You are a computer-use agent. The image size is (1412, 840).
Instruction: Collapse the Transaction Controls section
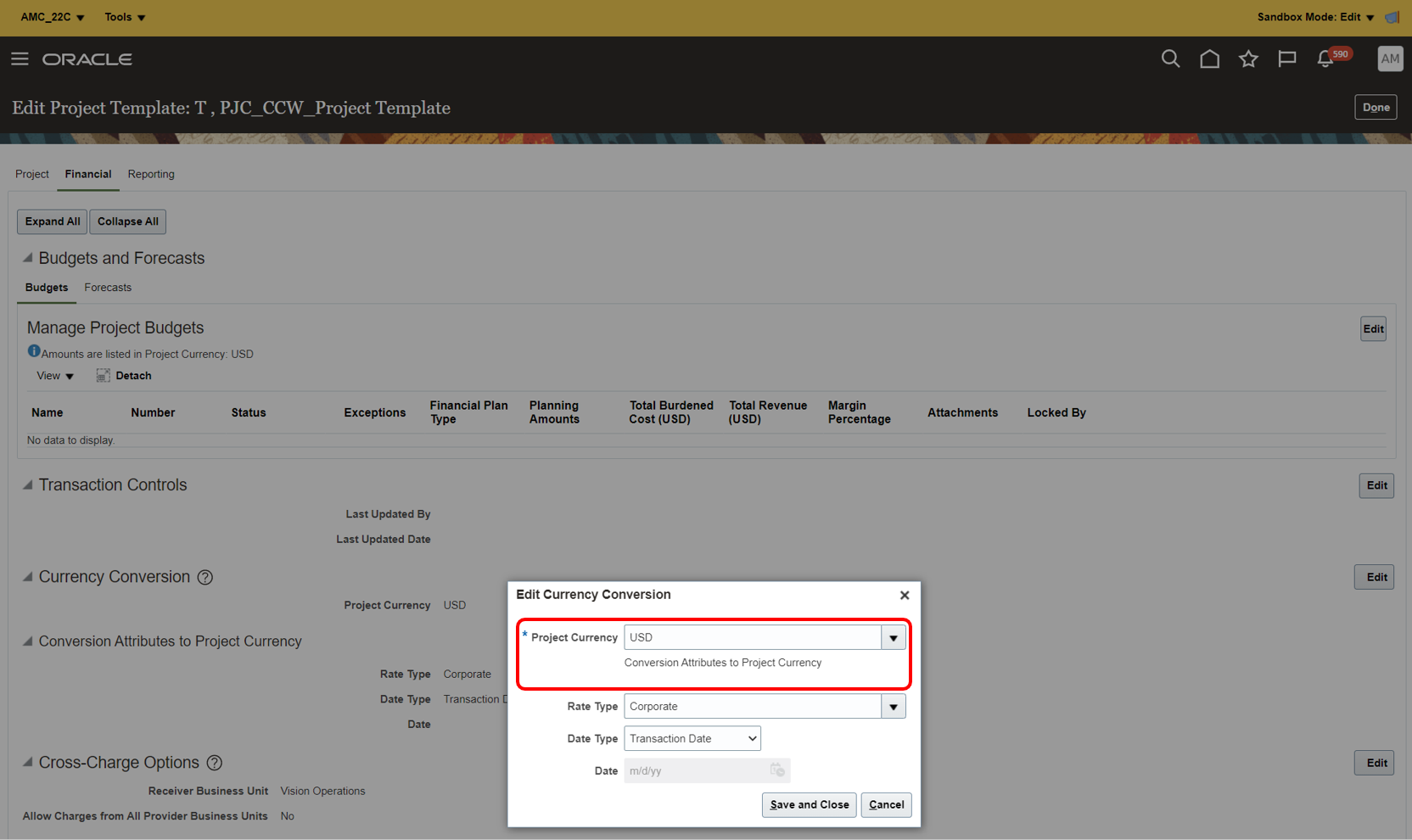pos(28,484)
